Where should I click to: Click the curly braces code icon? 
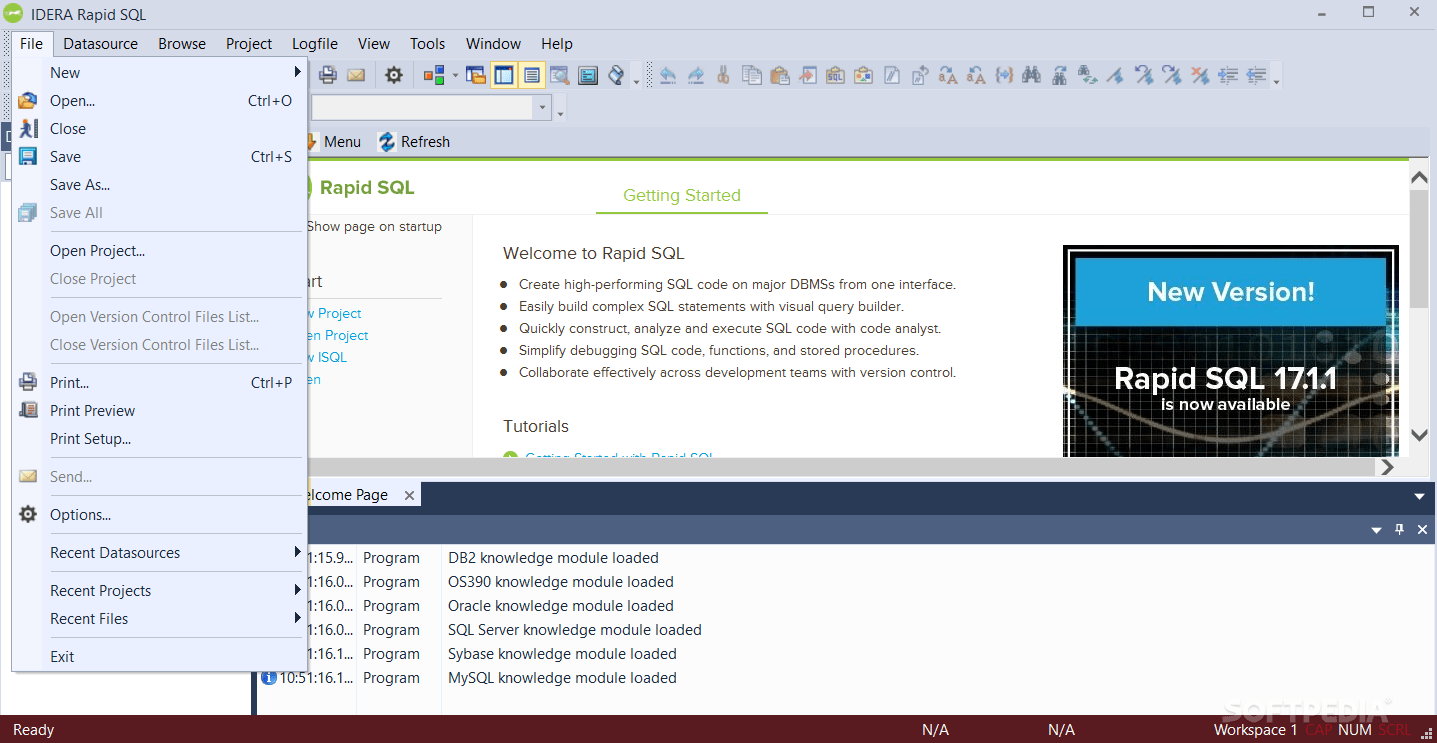pos(1004,75)
